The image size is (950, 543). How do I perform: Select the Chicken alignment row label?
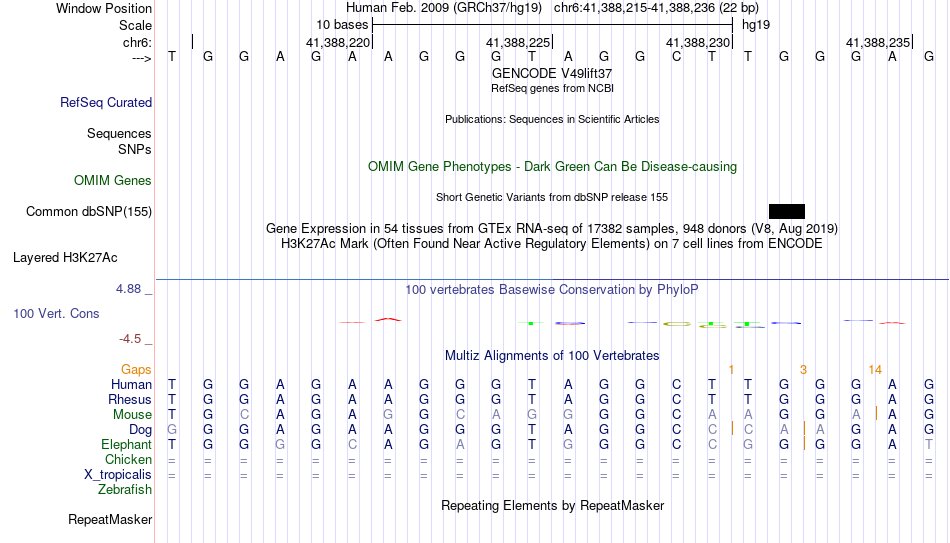tap(128, 459)
